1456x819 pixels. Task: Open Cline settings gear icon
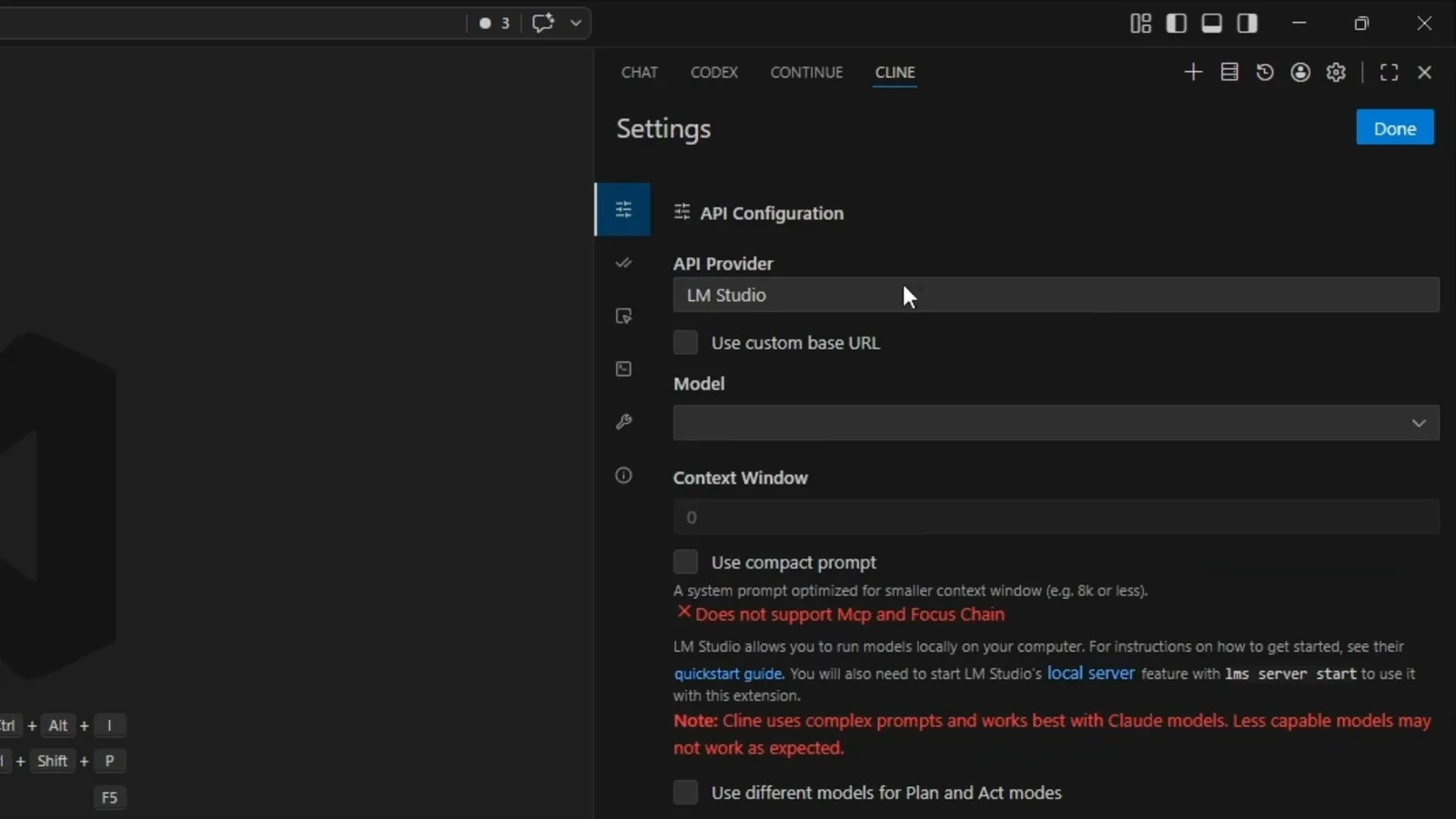click(x=1336, y=72)
